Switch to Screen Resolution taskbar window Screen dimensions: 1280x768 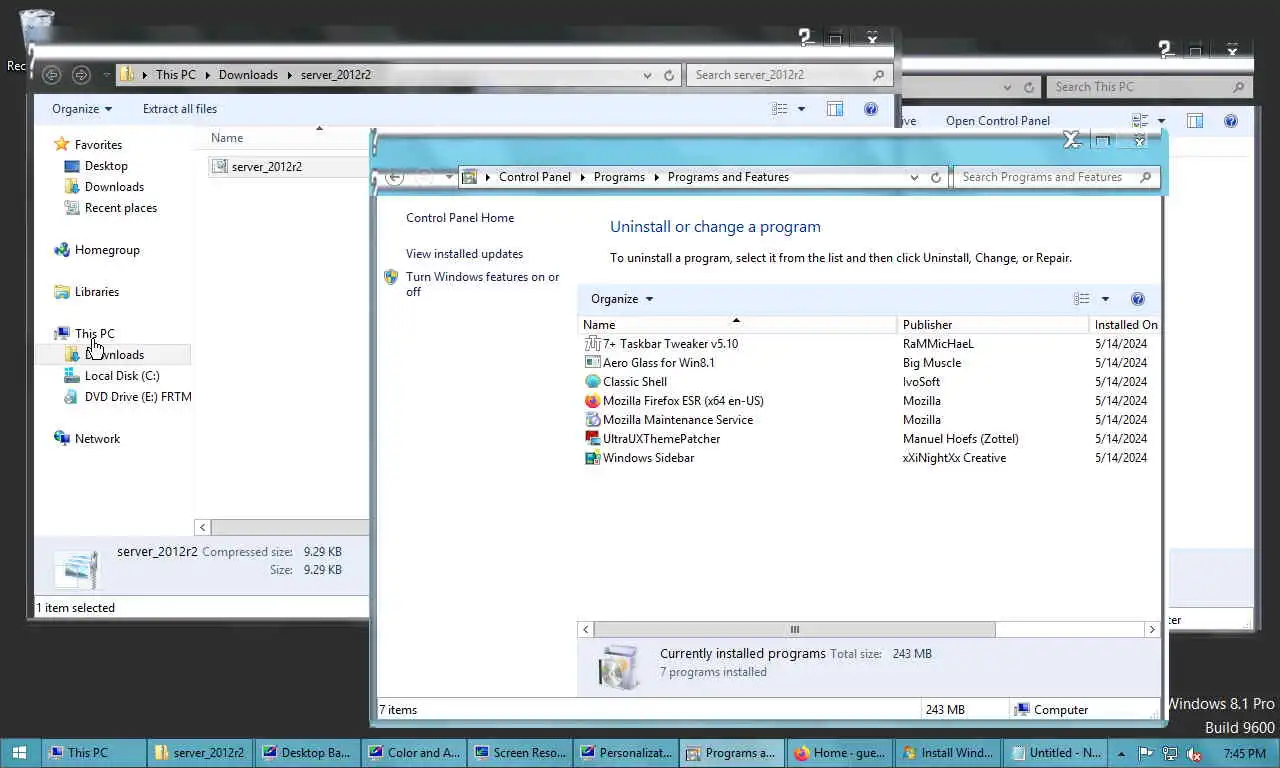click(x=520, y=753)
